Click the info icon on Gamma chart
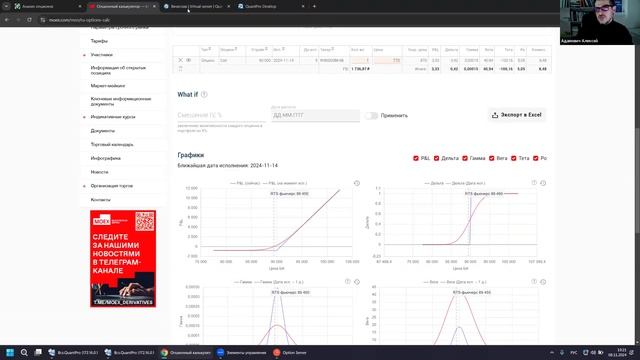The image size is (640, 360). click(357, 282)
